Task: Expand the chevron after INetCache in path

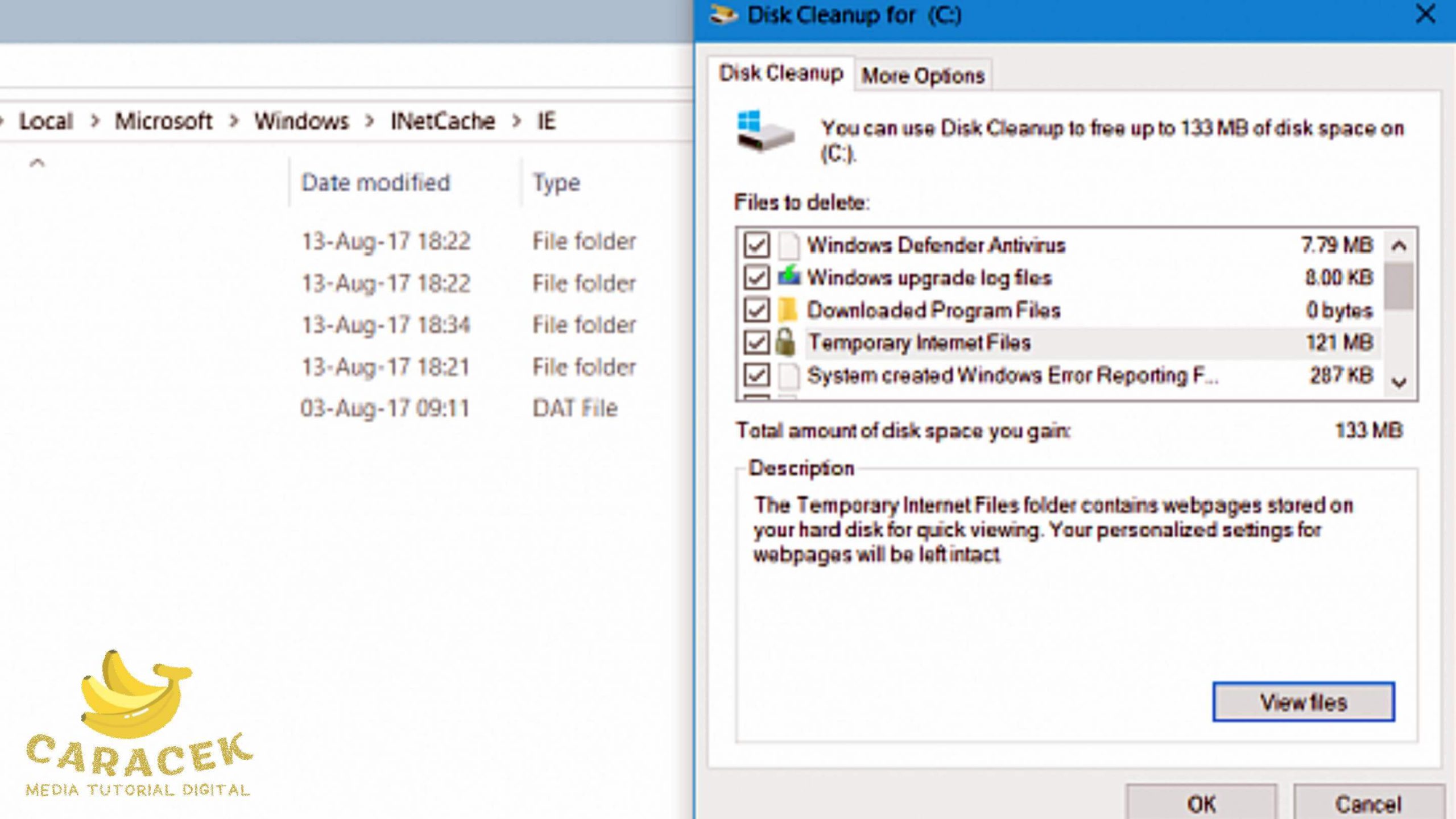Action: 516,121
